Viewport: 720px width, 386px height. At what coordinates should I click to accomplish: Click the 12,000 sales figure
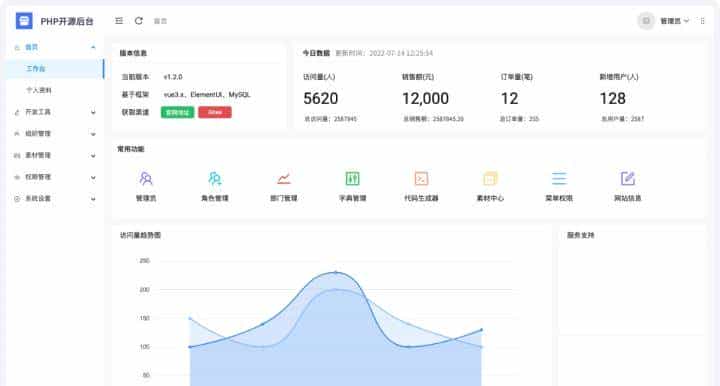tap(425, 98)
